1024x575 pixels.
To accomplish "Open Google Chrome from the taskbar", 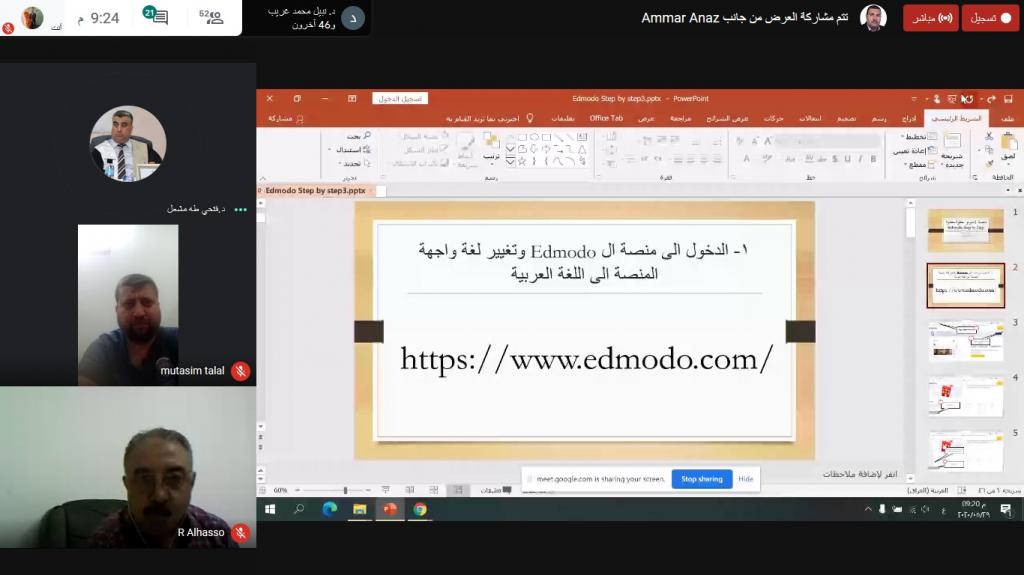I will point(420,509).
